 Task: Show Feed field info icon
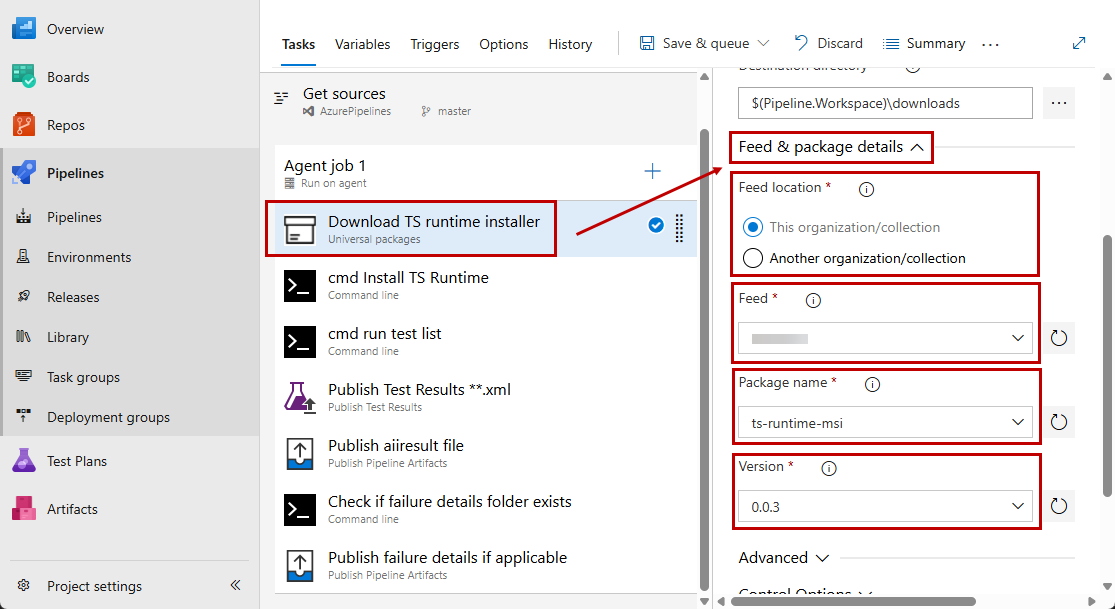click(x=813, y=301)
